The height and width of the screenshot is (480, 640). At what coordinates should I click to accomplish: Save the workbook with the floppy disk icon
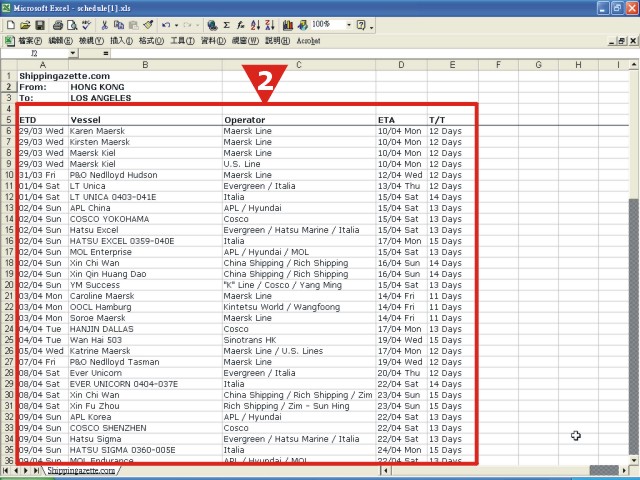[40, 25]
